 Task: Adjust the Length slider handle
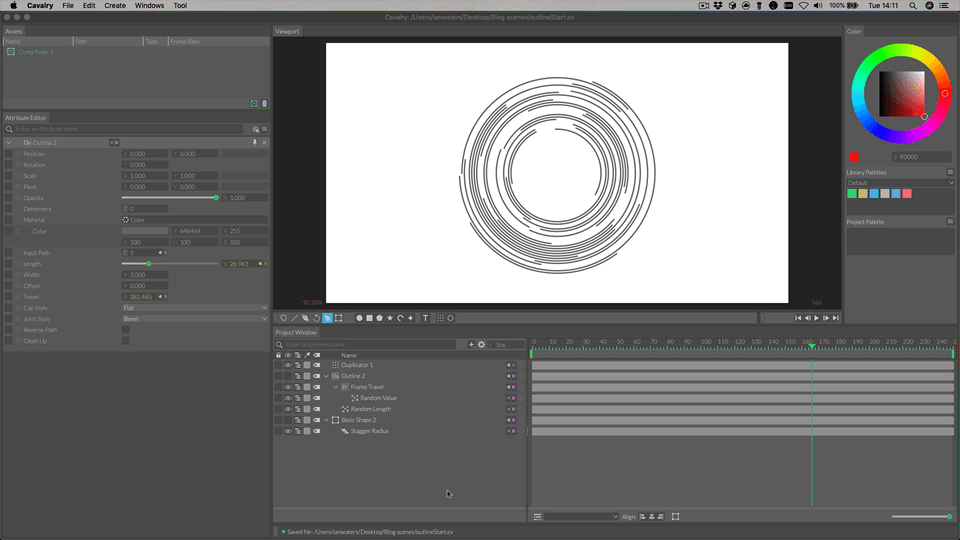pyautogui.click(x=148, y=264)
